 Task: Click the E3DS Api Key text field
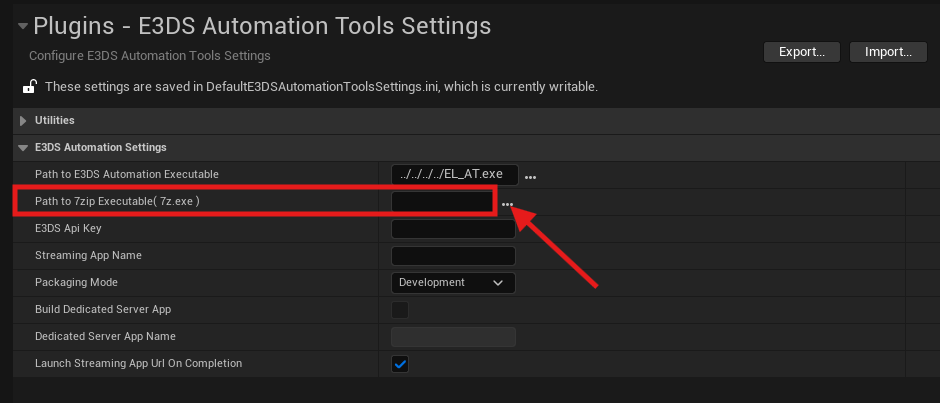[453, 229]
